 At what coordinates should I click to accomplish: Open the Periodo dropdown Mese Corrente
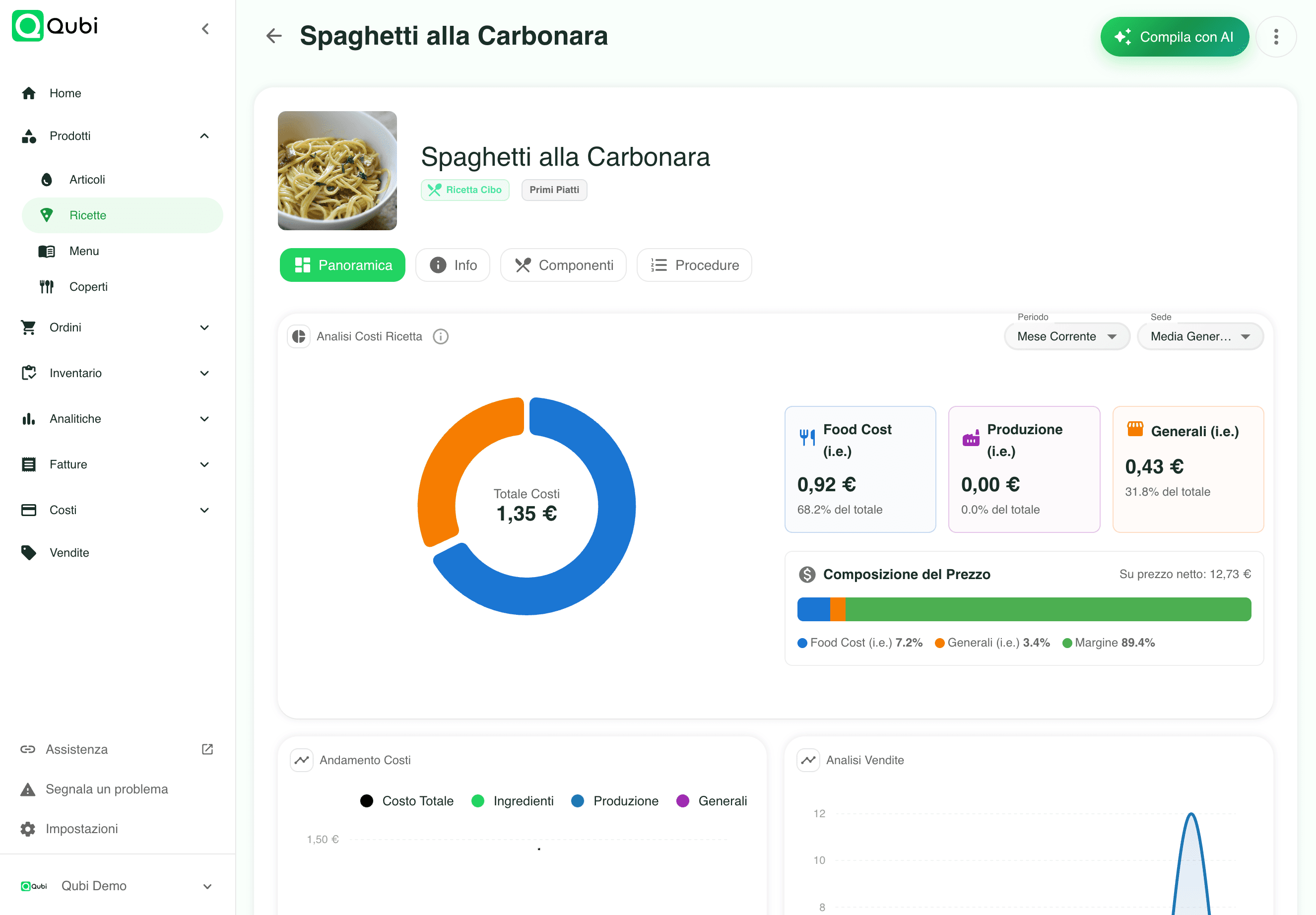point(1066,336)
